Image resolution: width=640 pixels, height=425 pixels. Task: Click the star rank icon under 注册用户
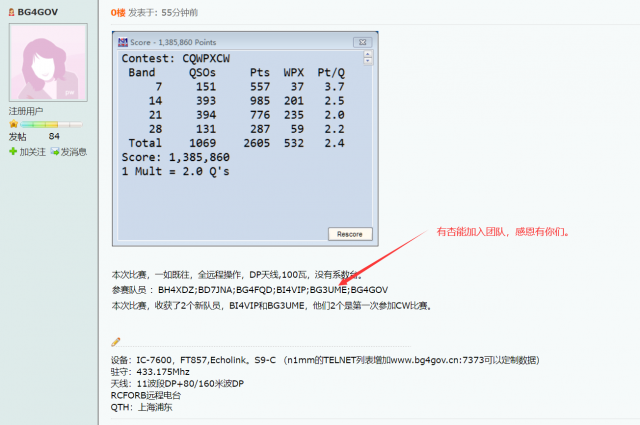[13, 124]
